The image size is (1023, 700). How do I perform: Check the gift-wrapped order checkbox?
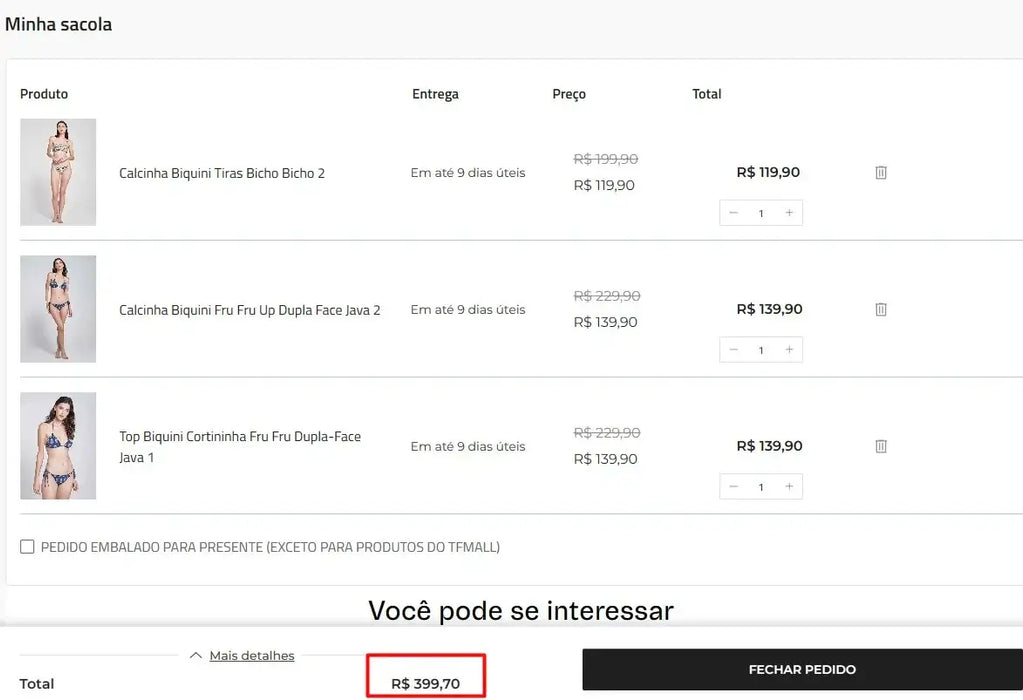click(27, 547)
